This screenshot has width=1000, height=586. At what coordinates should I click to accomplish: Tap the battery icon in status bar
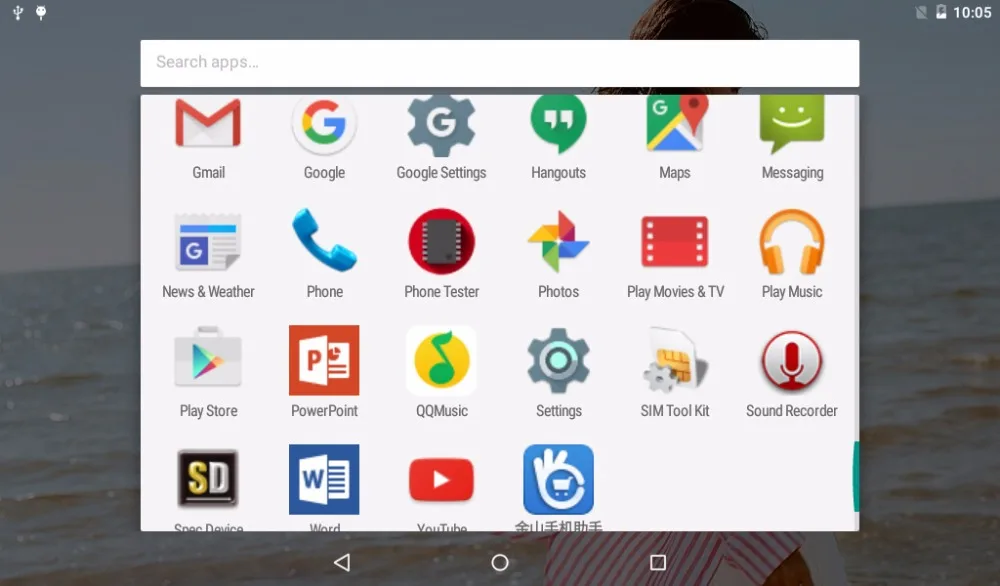(x=941, y=12)
